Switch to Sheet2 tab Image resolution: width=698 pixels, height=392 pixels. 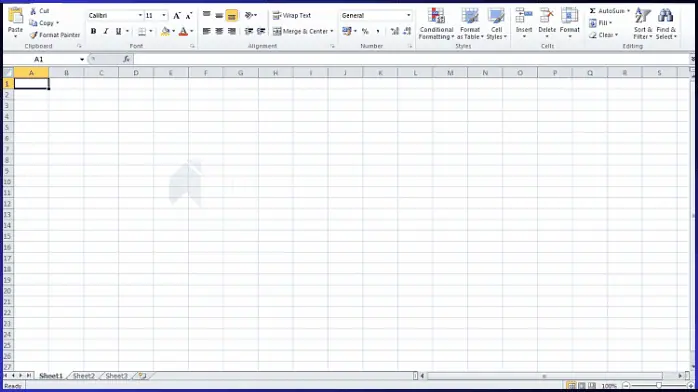(x=84, y=376)
